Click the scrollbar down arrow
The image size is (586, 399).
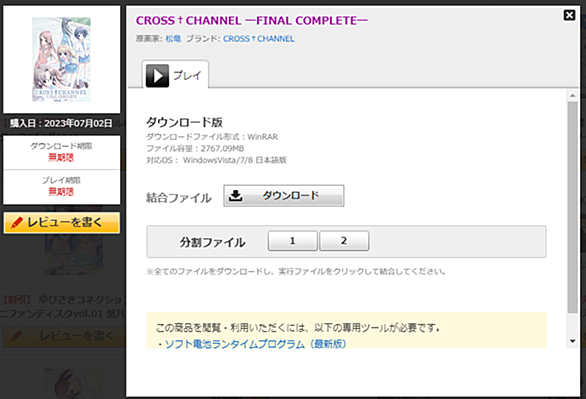572,341
